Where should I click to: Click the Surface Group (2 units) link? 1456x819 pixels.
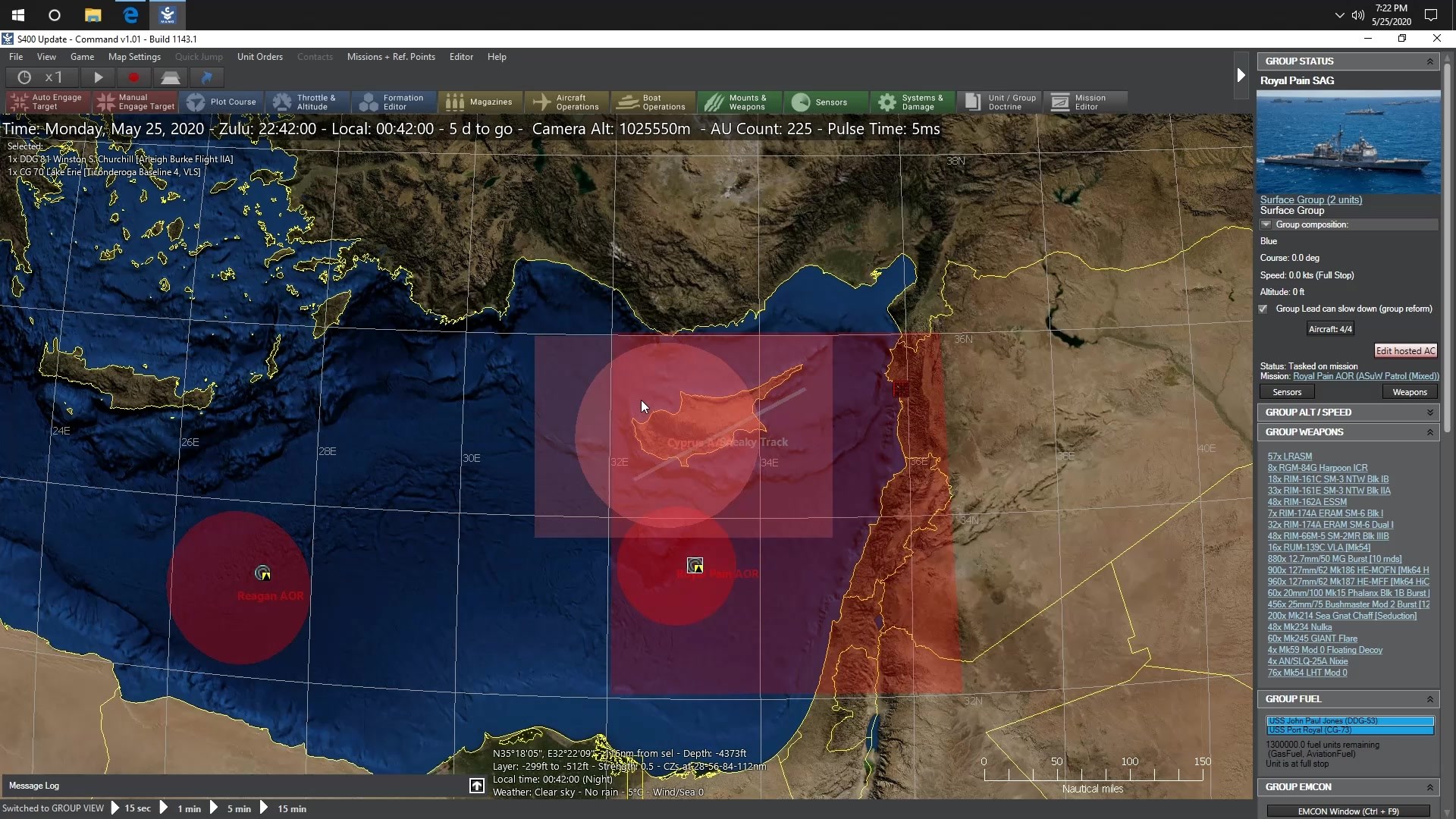1311,199
